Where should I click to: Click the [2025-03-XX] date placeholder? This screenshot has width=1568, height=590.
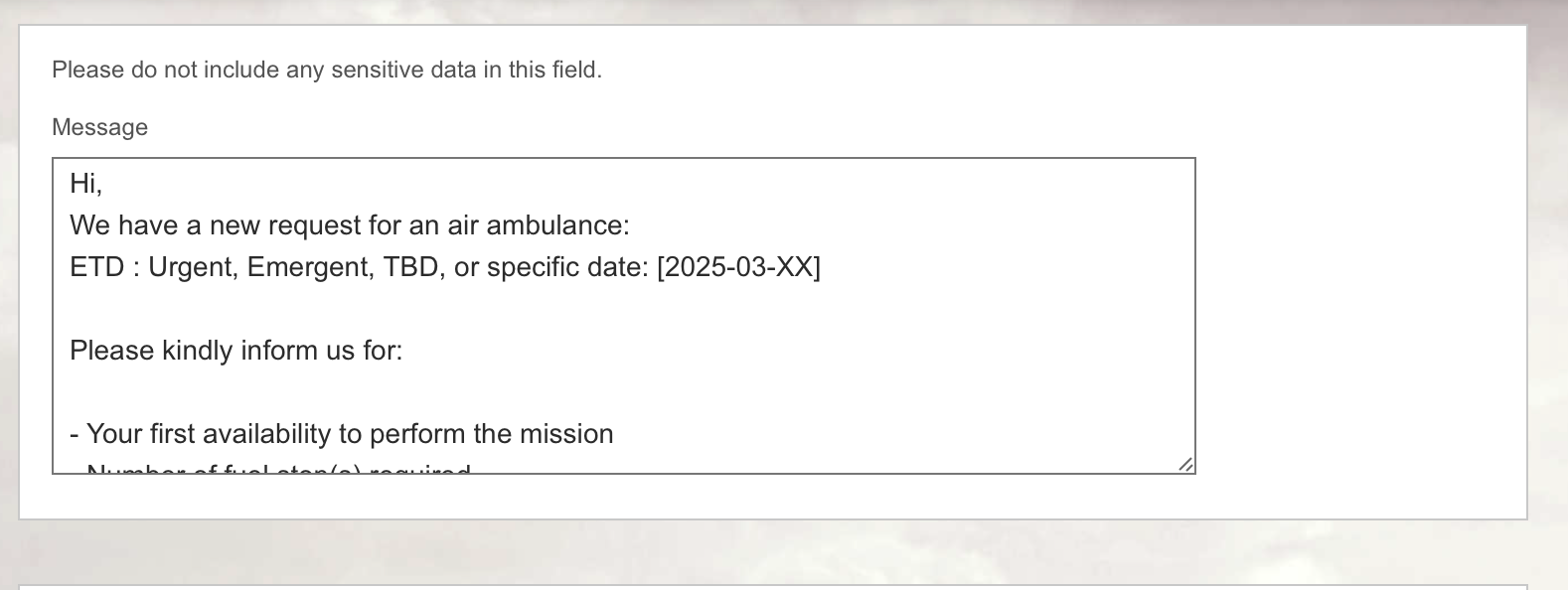click(x=738, y=267)
